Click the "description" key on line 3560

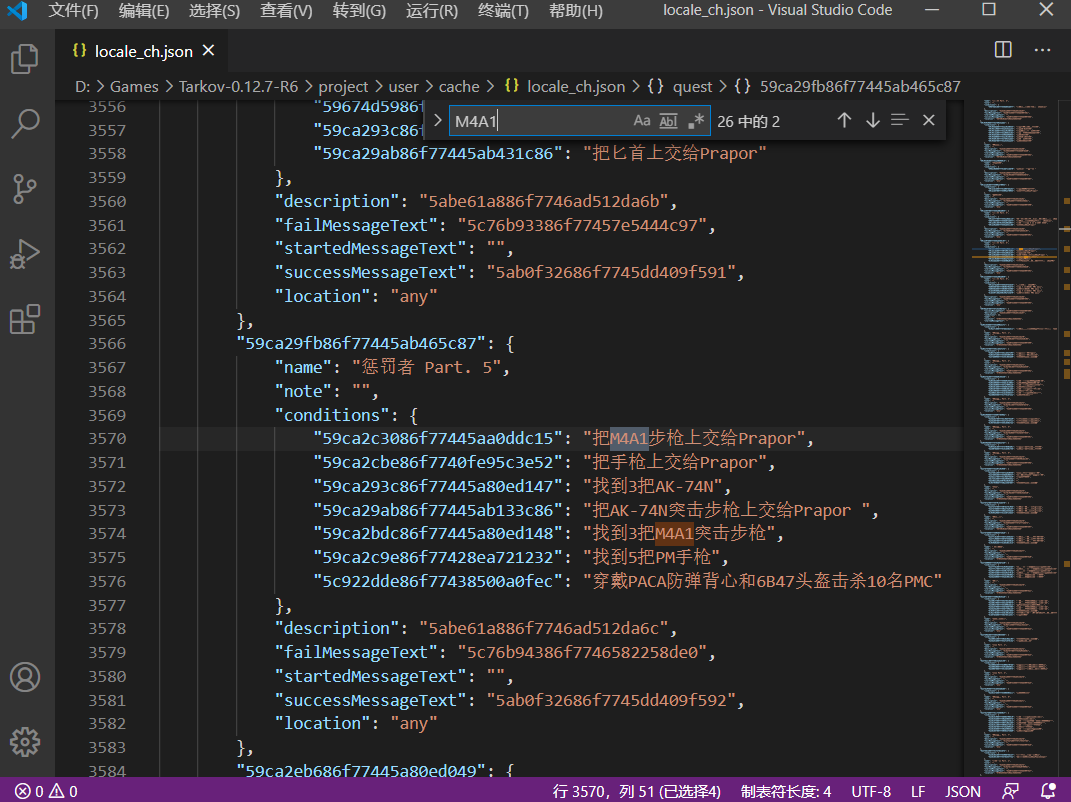[x=337, y=202]
